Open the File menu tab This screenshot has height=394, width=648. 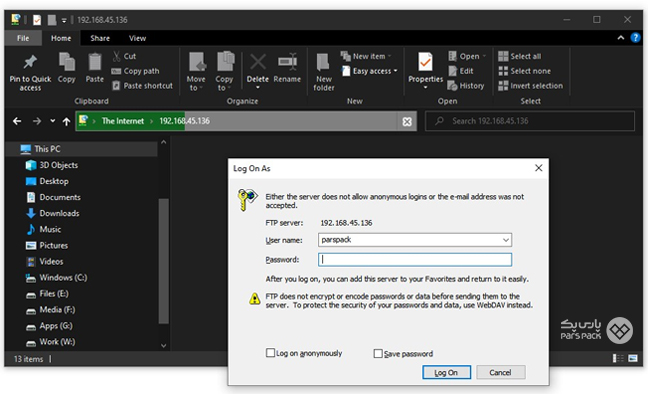[23, 38]
